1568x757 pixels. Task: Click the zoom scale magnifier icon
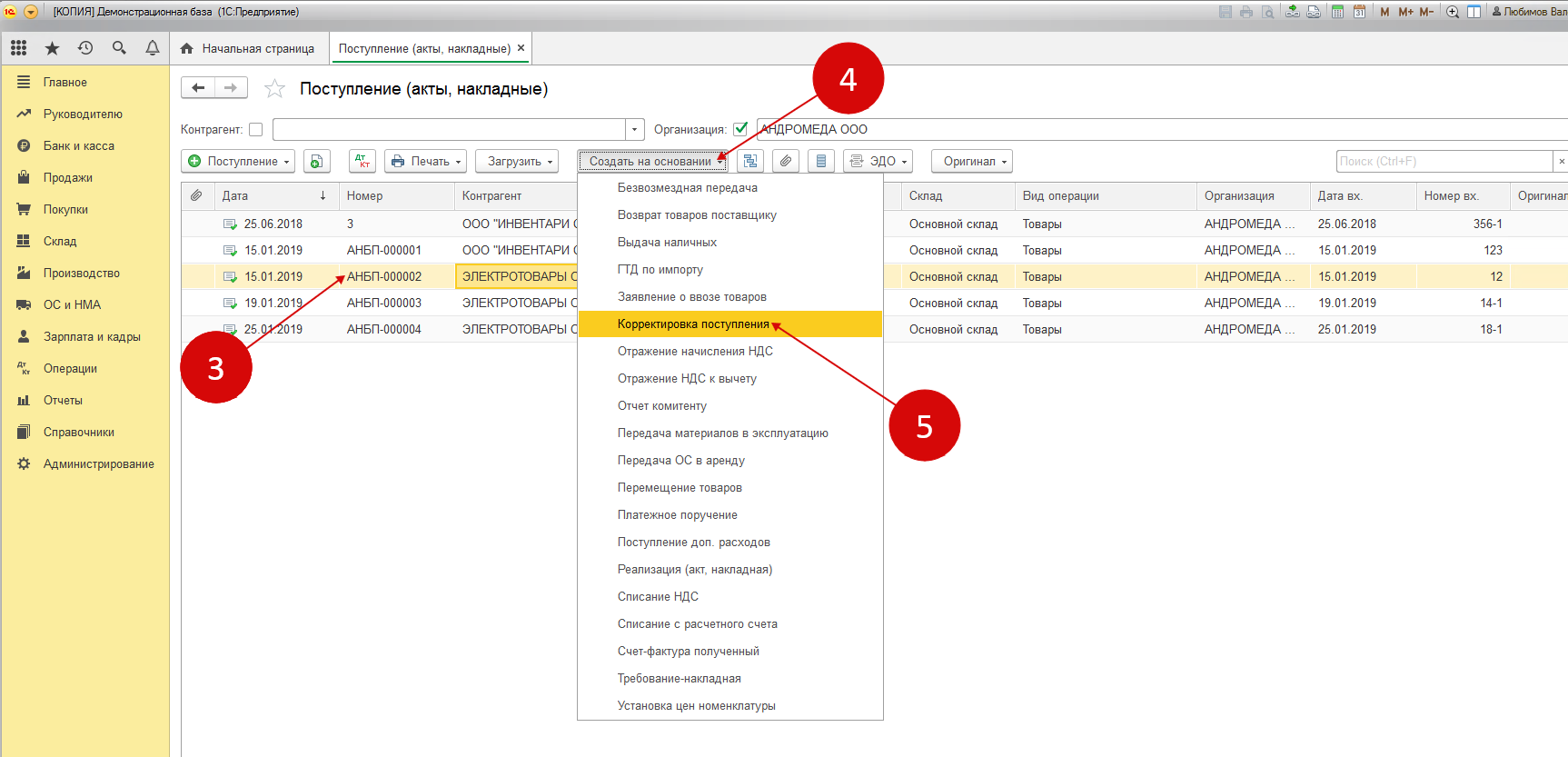pos(1453,12)
